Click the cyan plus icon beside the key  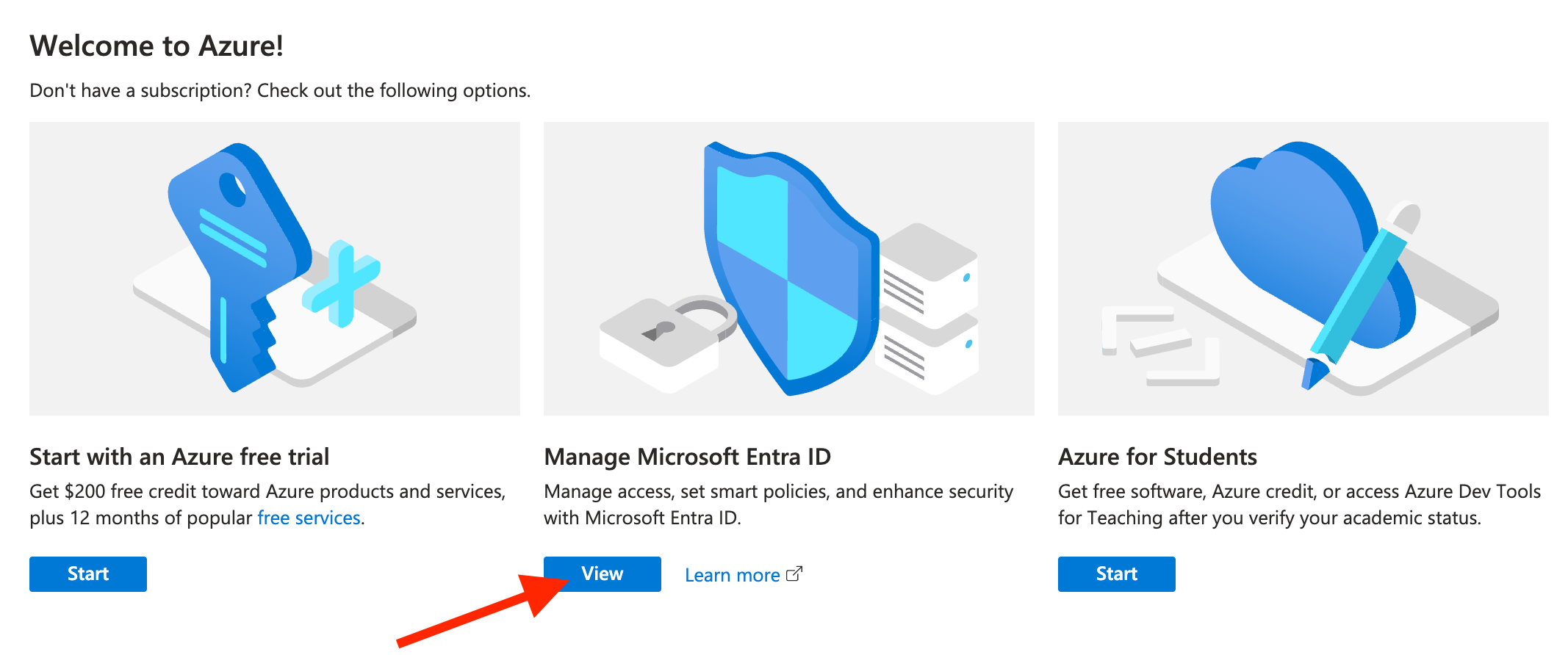[x=341, y=283]
